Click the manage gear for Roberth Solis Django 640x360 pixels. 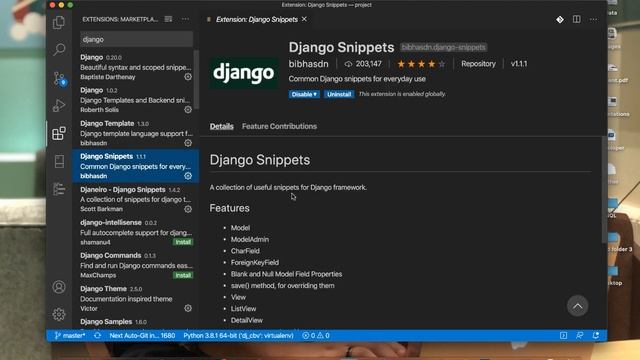188,109
